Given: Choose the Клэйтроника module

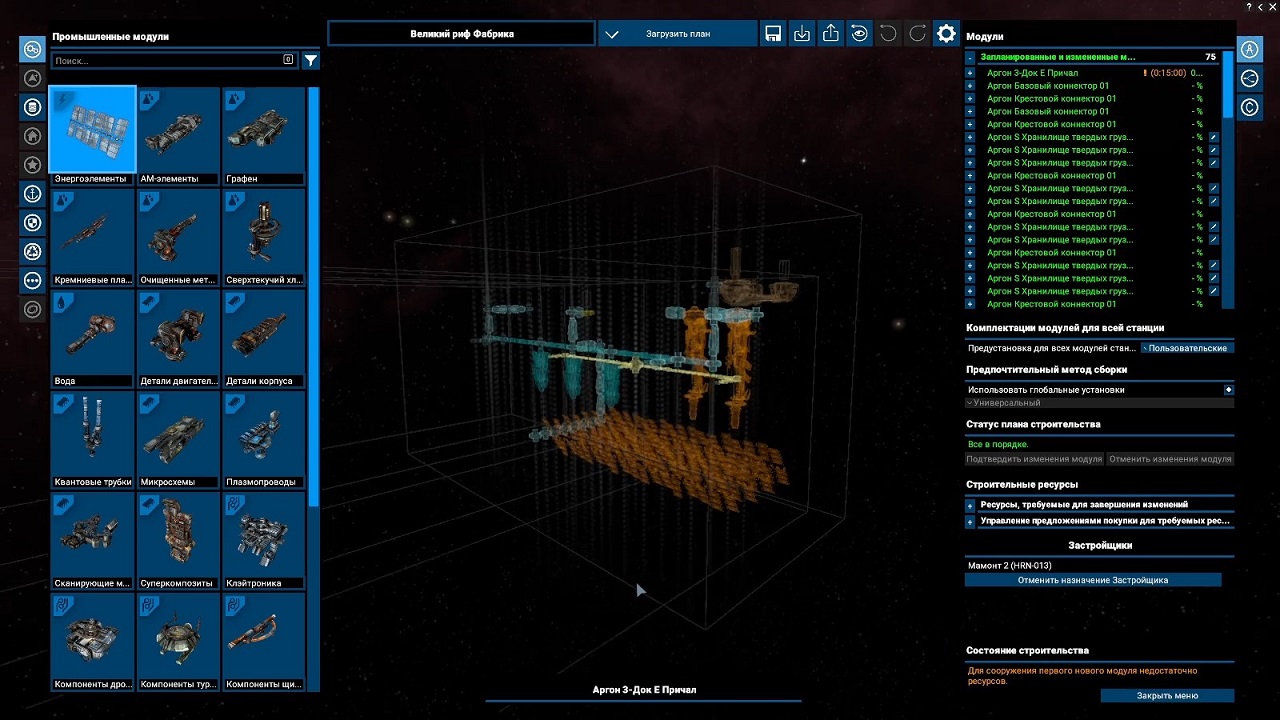Looking at the screenshot, I should pos(264,540).
